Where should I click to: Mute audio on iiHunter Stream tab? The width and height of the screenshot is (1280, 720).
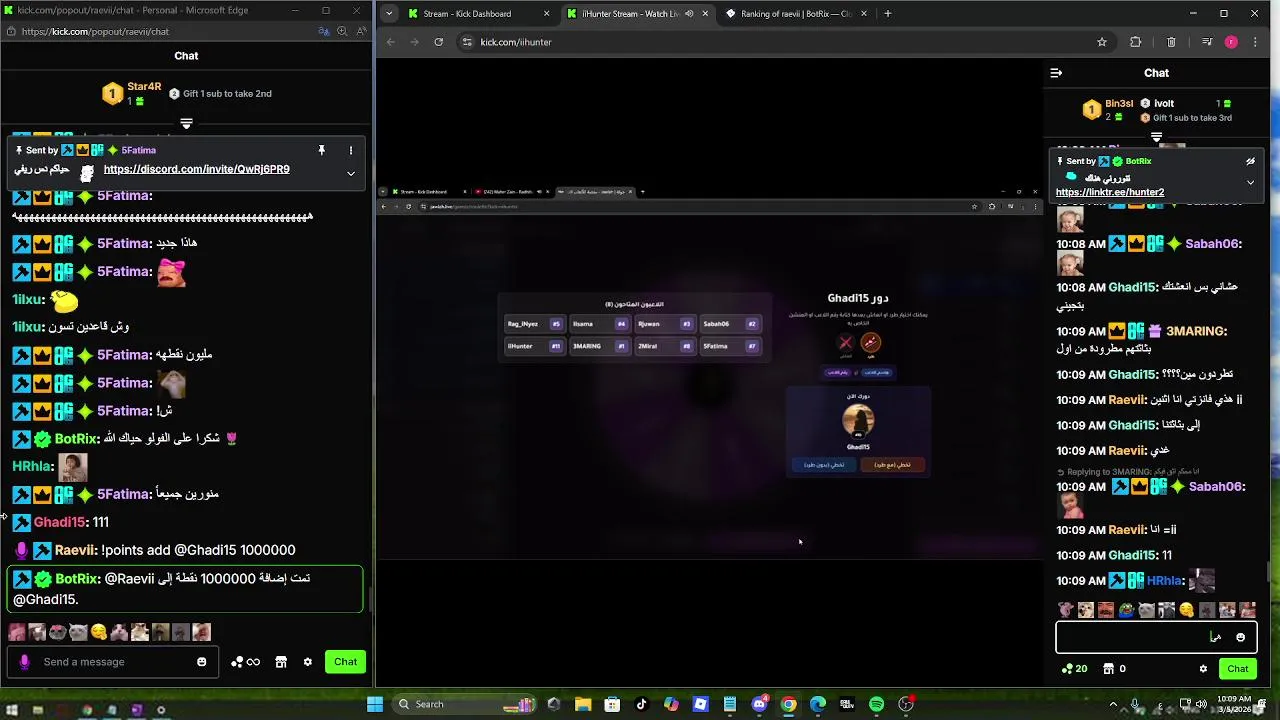click(x=689, y=14)
